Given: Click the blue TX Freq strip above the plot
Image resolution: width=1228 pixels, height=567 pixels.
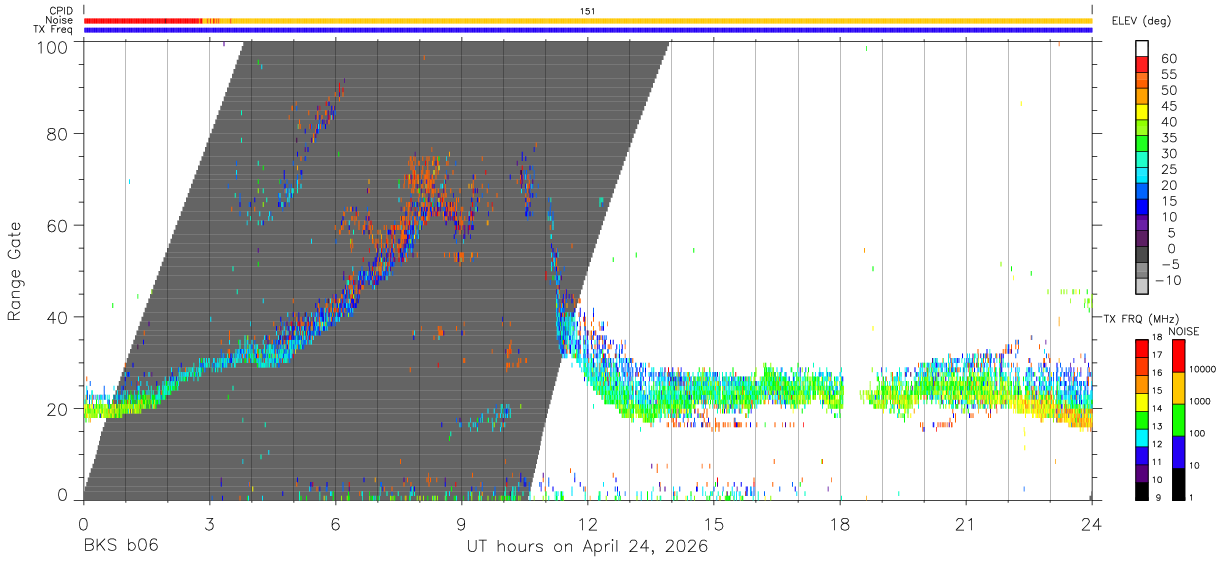Looking at the screenshot, I should (588, 30).
